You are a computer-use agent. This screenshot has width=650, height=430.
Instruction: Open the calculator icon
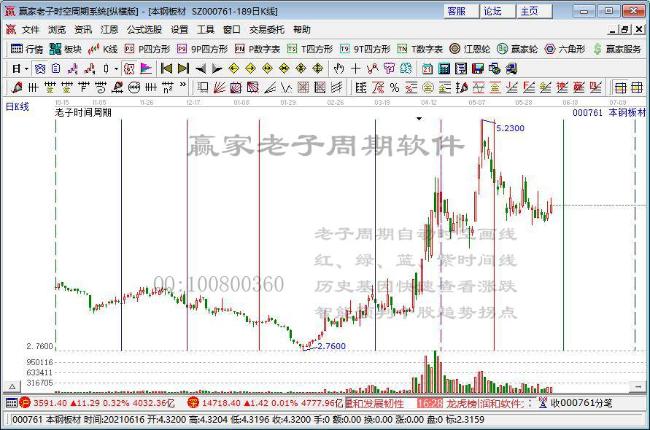(x=444, y=68)
